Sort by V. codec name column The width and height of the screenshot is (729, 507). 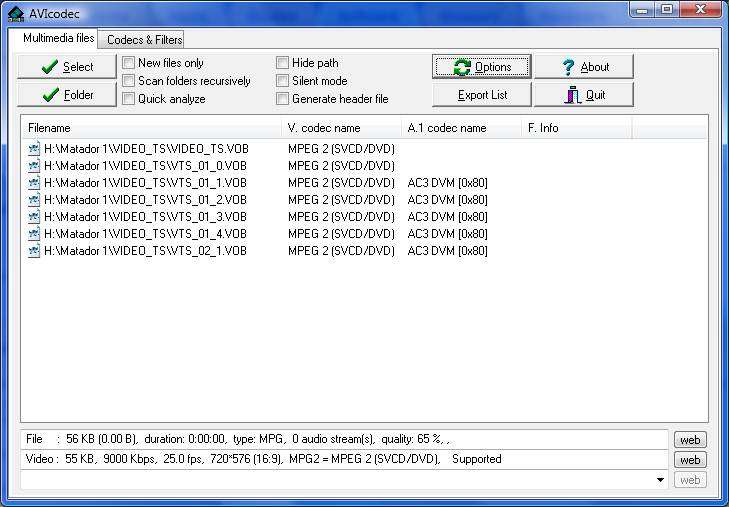pos(342,128)
